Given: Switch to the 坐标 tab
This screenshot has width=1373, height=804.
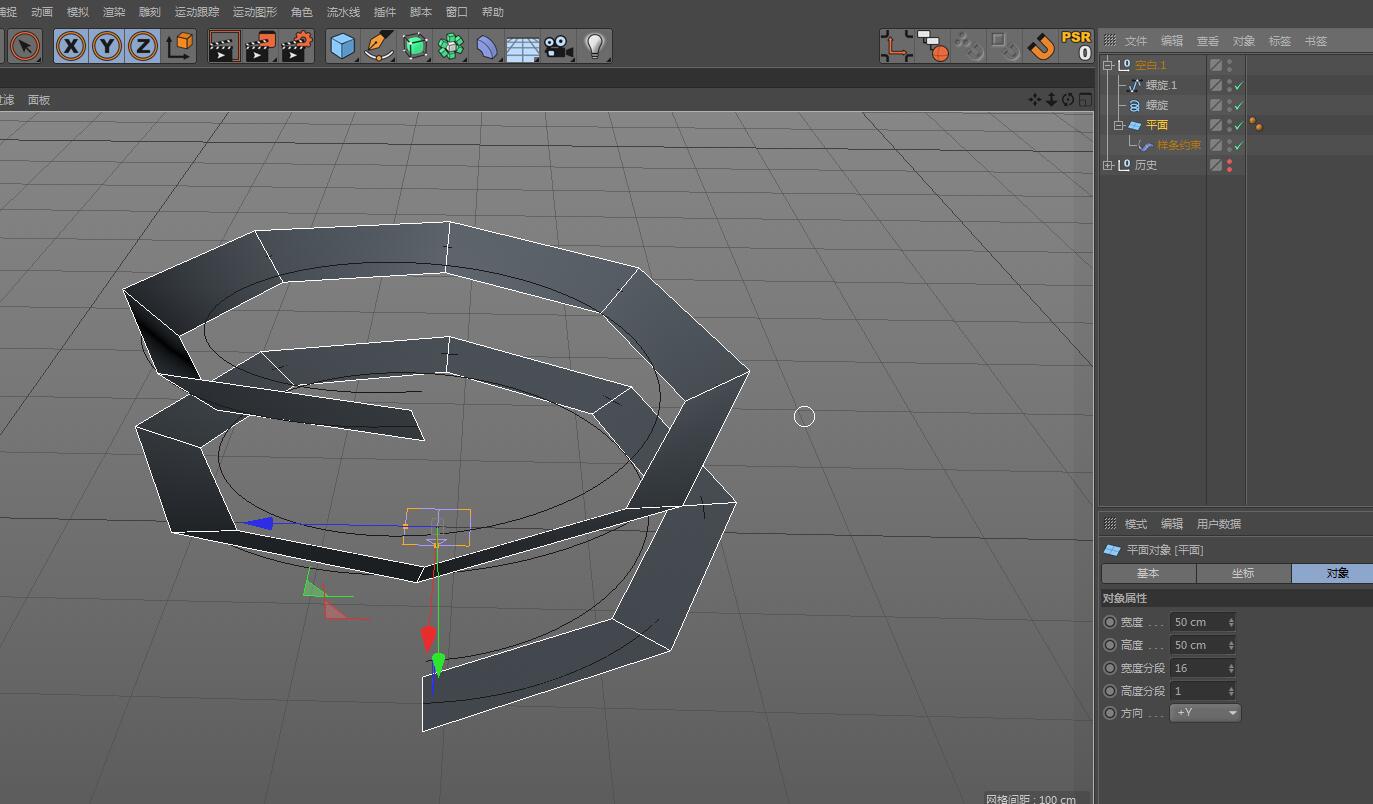Looking at the screenshot, I should pyautogui.click(x=1243, y=573).
